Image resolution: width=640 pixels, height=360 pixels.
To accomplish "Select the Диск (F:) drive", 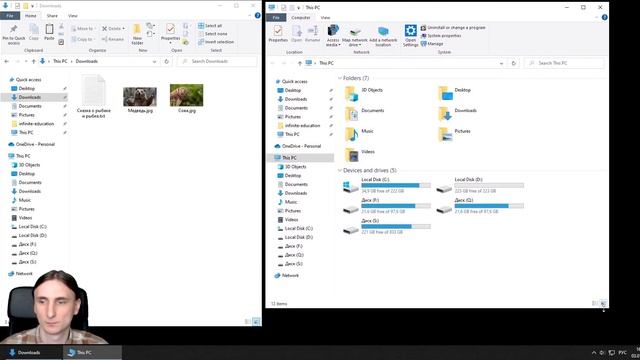I will click(x=386, y=206).
